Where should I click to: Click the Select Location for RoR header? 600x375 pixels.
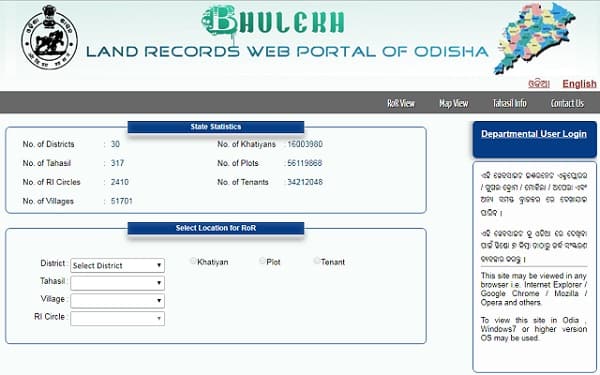216,228
